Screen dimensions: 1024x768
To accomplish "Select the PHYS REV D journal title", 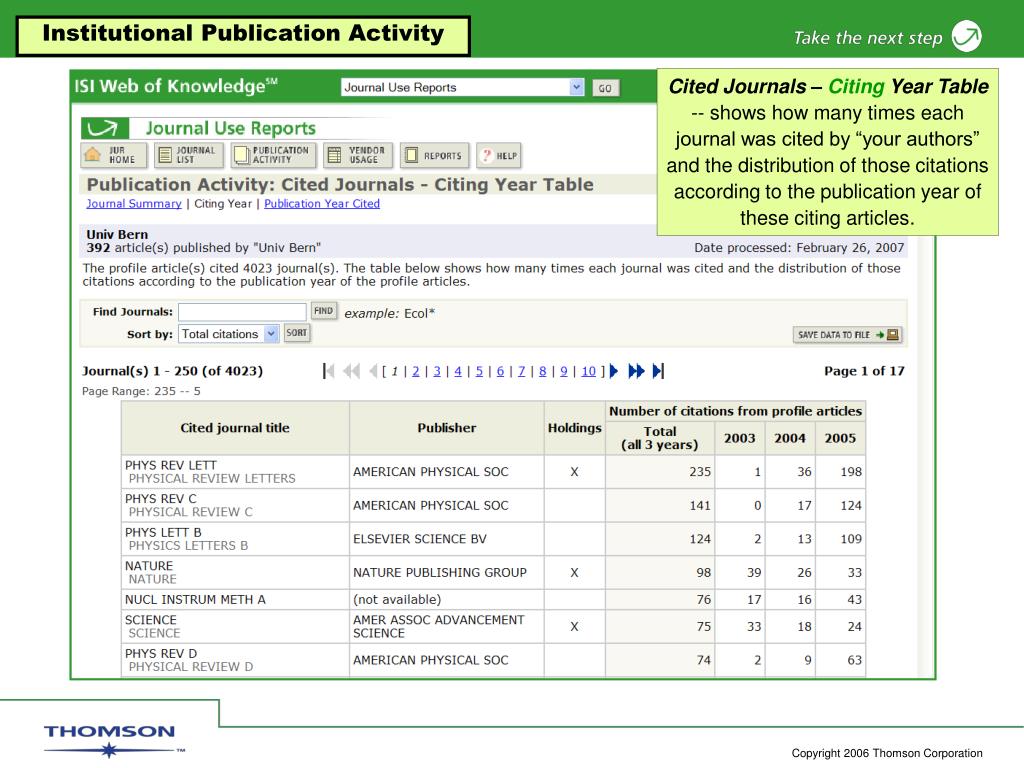I will (x=161, y=653).
